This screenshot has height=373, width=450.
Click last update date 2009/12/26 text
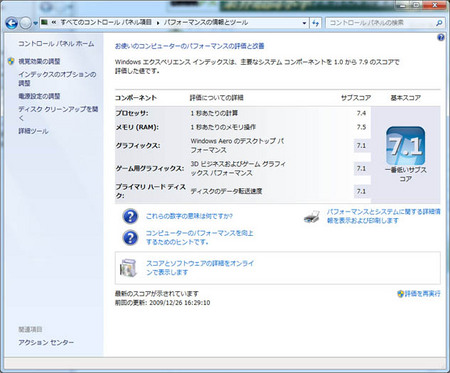tap(179, 303)
